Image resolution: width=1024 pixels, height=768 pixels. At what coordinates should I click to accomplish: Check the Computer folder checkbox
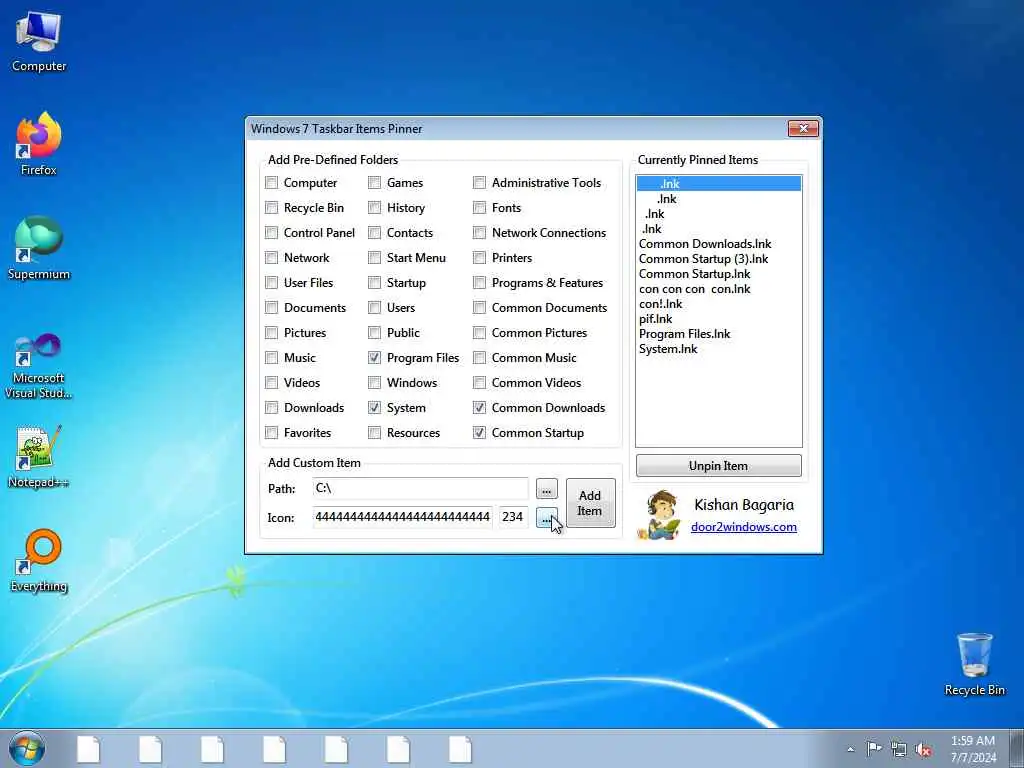pos(272,183)
